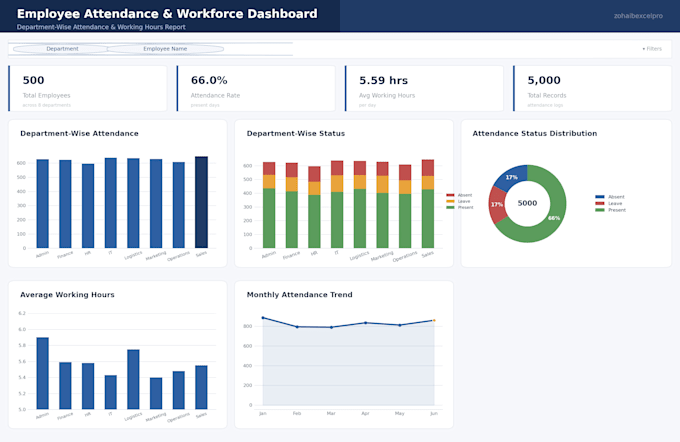Select the Mar data point on Monthly Trend line
Viewport: 680px width, 442px height.
[331, 327]
